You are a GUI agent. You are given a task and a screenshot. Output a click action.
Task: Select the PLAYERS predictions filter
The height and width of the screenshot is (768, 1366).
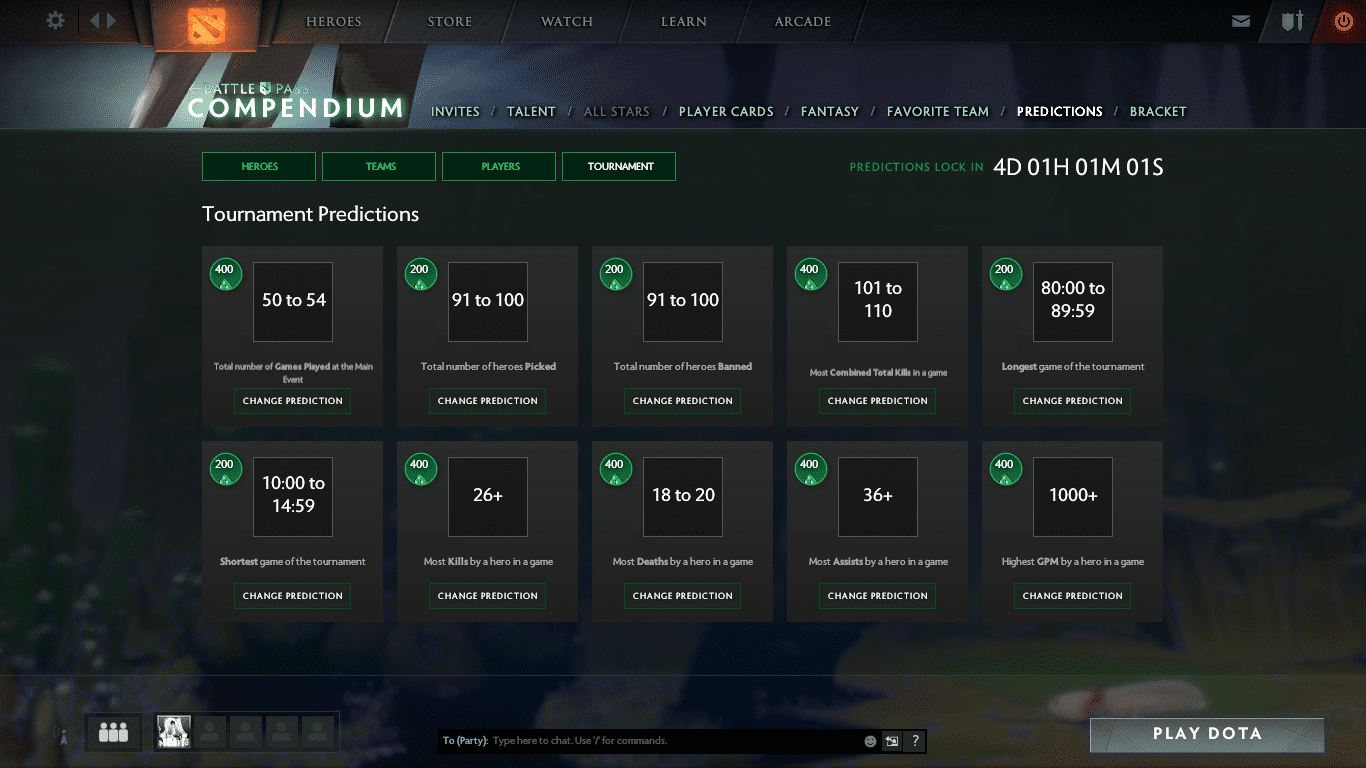pyautogui.click(x=498, y=166)
